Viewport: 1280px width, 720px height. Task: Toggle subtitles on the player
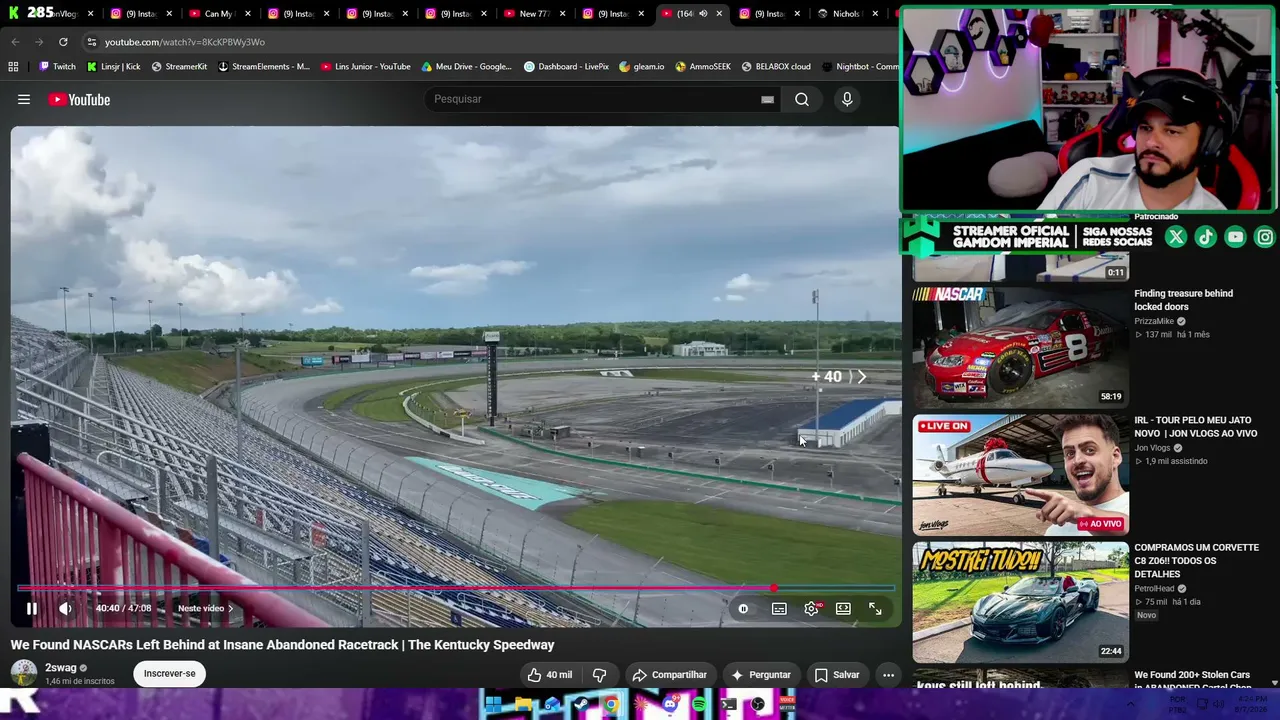coord(779,608)
